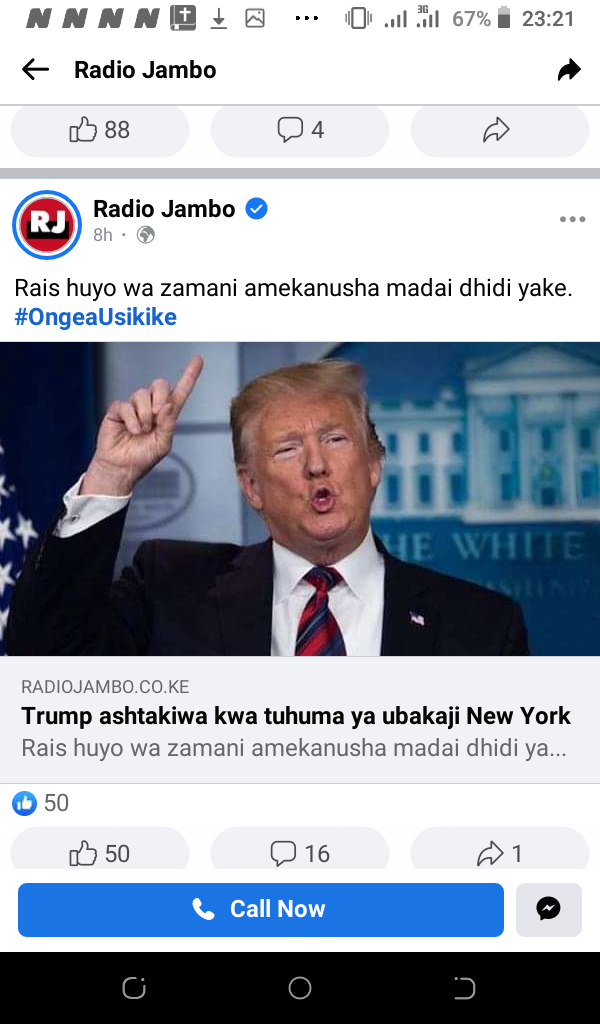
Task: Open comments on post with 4 comments
Action: point(300,130)
